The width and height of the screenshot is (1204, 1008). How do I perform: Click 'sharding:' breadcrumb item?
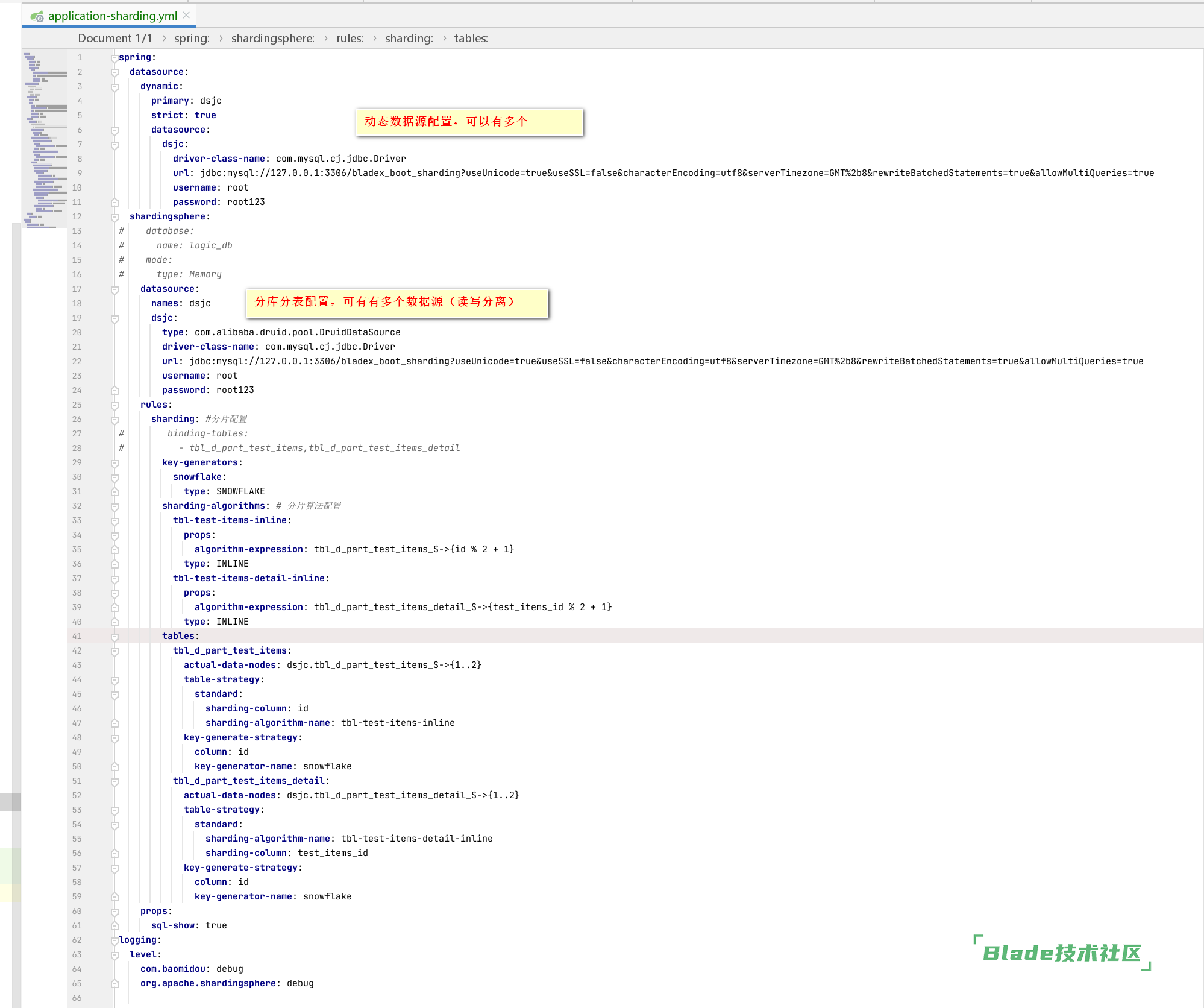pos(409,39)
